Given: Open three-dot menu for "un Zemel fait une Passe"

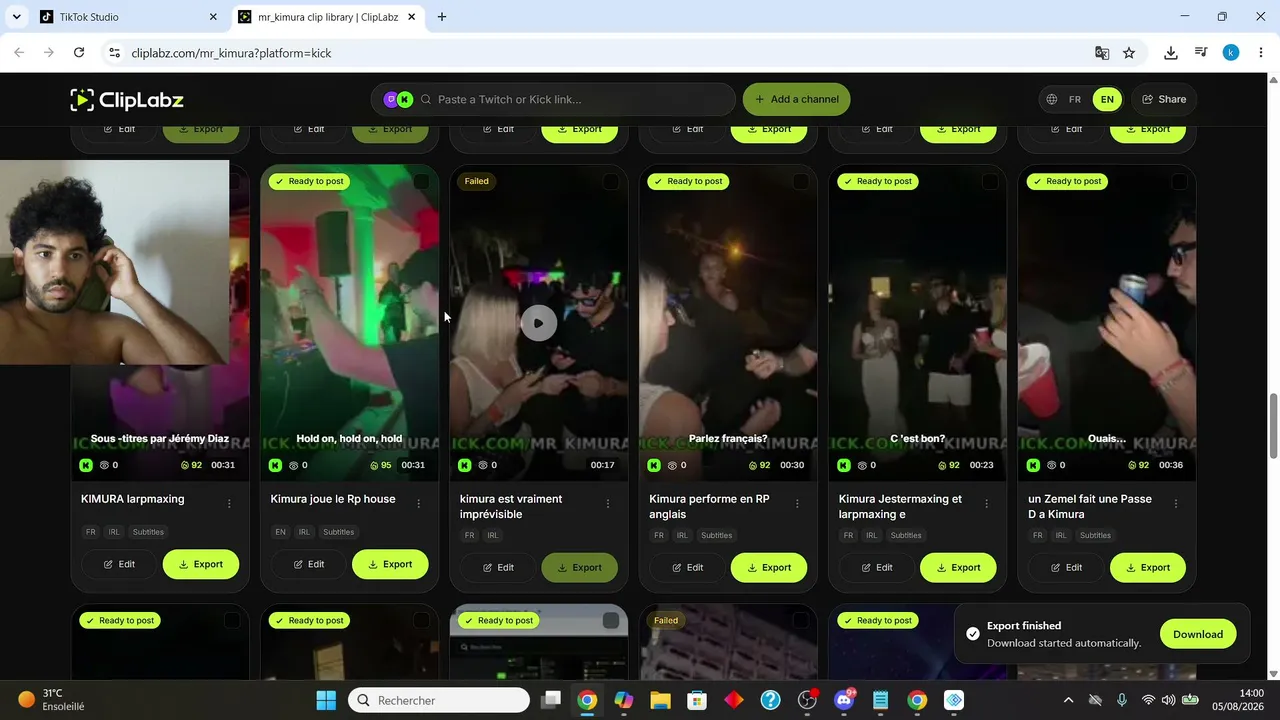Looking at the screenshot, I should 1176,504.
